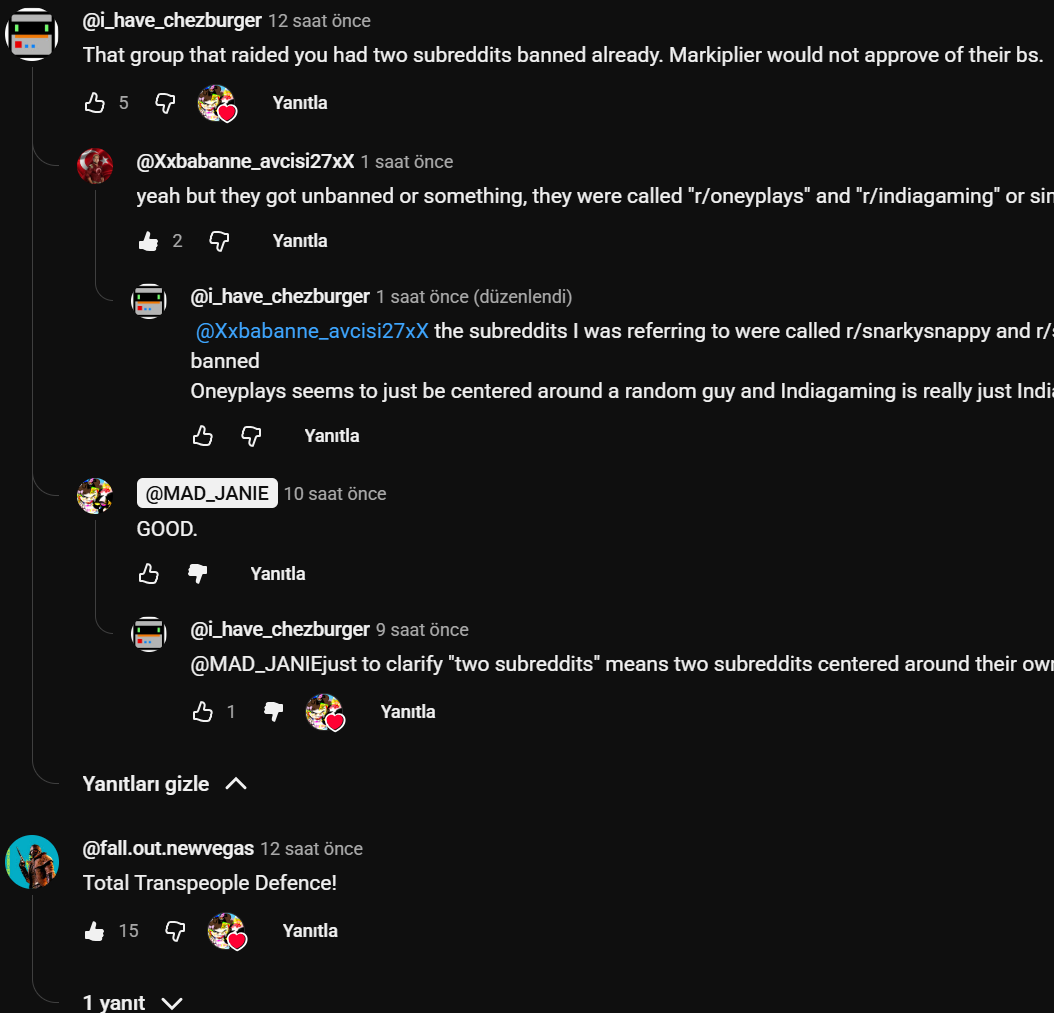The height and width of the screenshot is (1013, 1054).
Task: Like the "just to clarify" reply
Action: pos(203,712)
